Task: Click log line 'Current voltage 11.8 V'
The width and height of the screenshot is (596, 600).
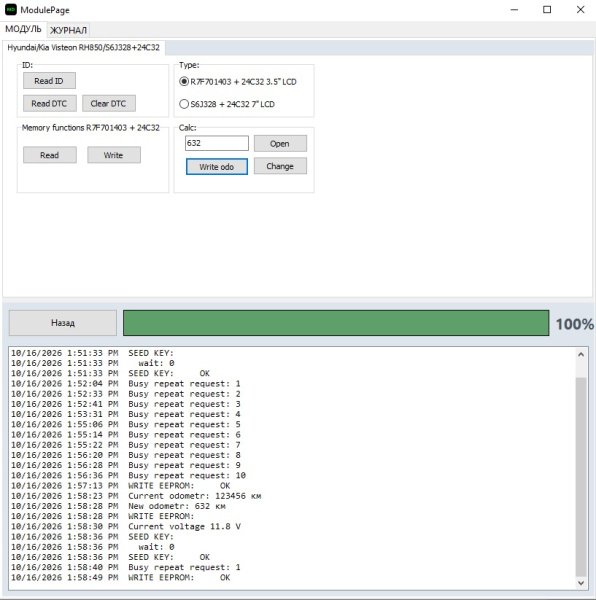Action: tap(126, 527)
